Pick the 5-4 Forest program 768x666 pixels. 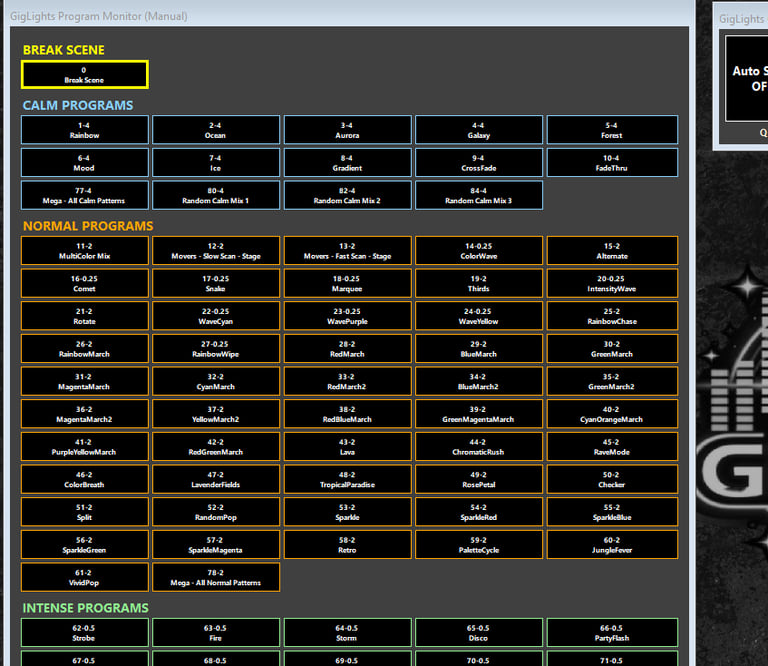[x=612, y=130]
